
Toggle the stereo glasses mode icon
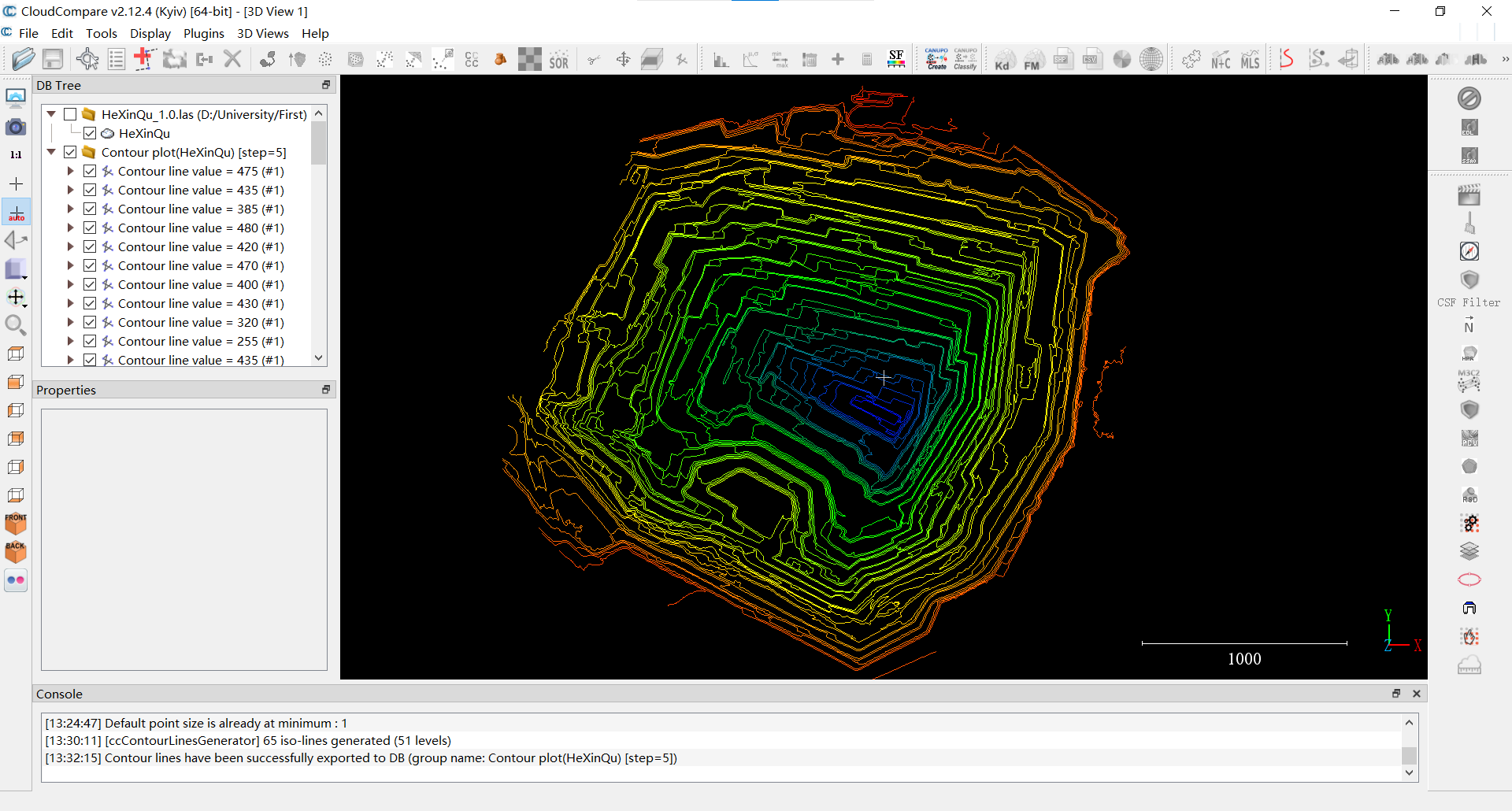[x=16, y=580]
